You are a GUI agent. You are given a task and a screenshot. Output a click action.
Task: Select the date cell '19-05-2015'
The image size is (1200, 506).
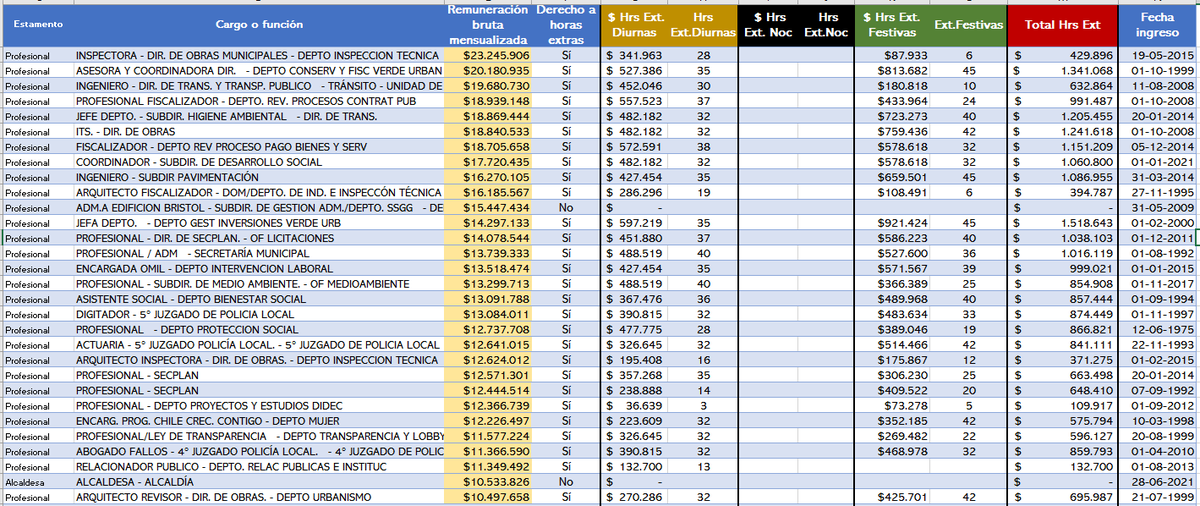[1157, 55]
